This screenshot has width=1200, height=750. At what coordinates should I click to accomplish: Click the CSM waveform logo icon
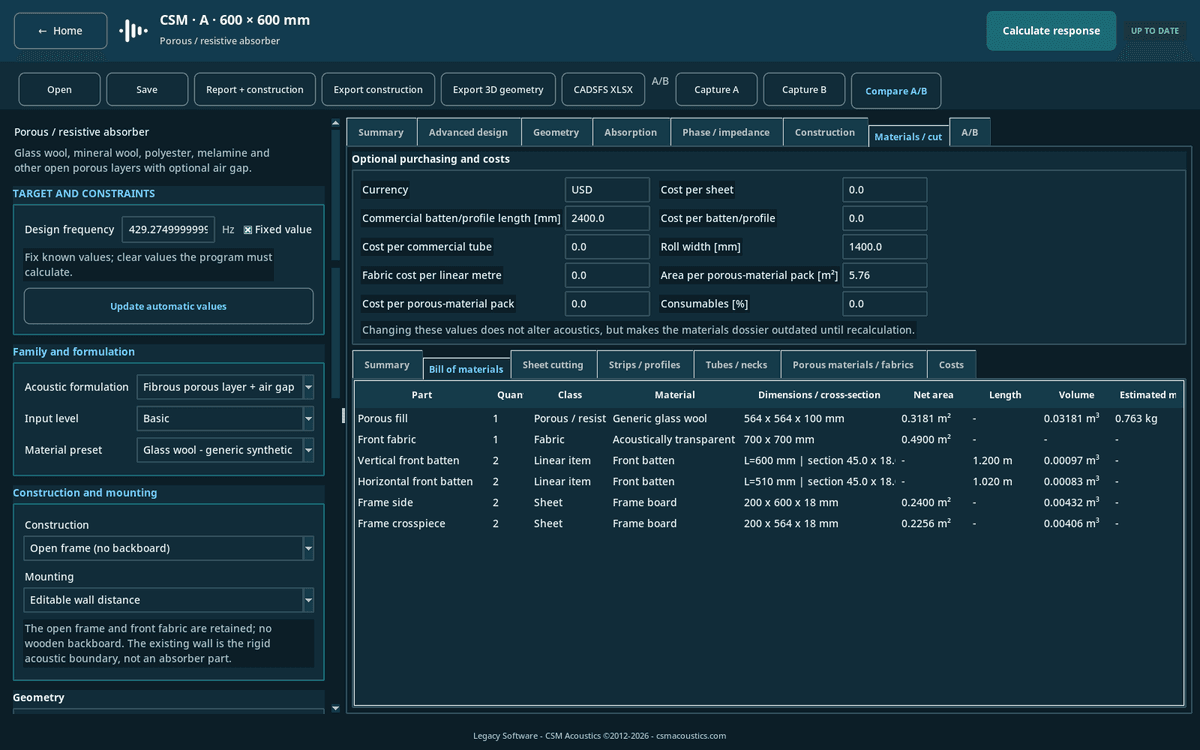[x=133, y=31]
